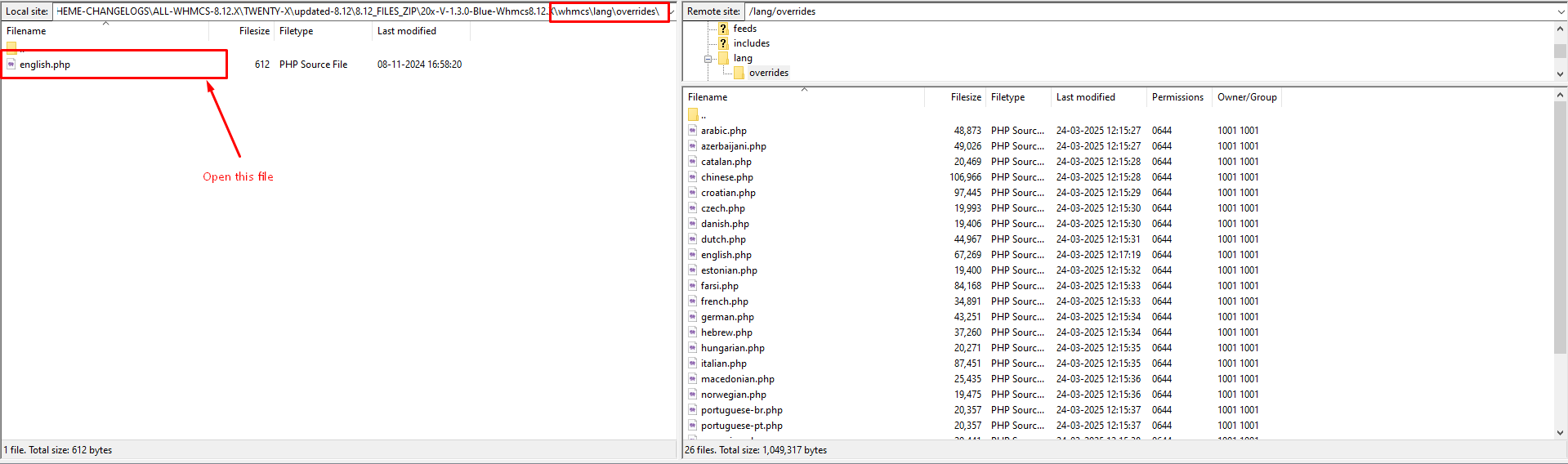Viewport: 1568px width, 464px height.
Task: Click the Remote site path input field
Action: point(1144,11)
